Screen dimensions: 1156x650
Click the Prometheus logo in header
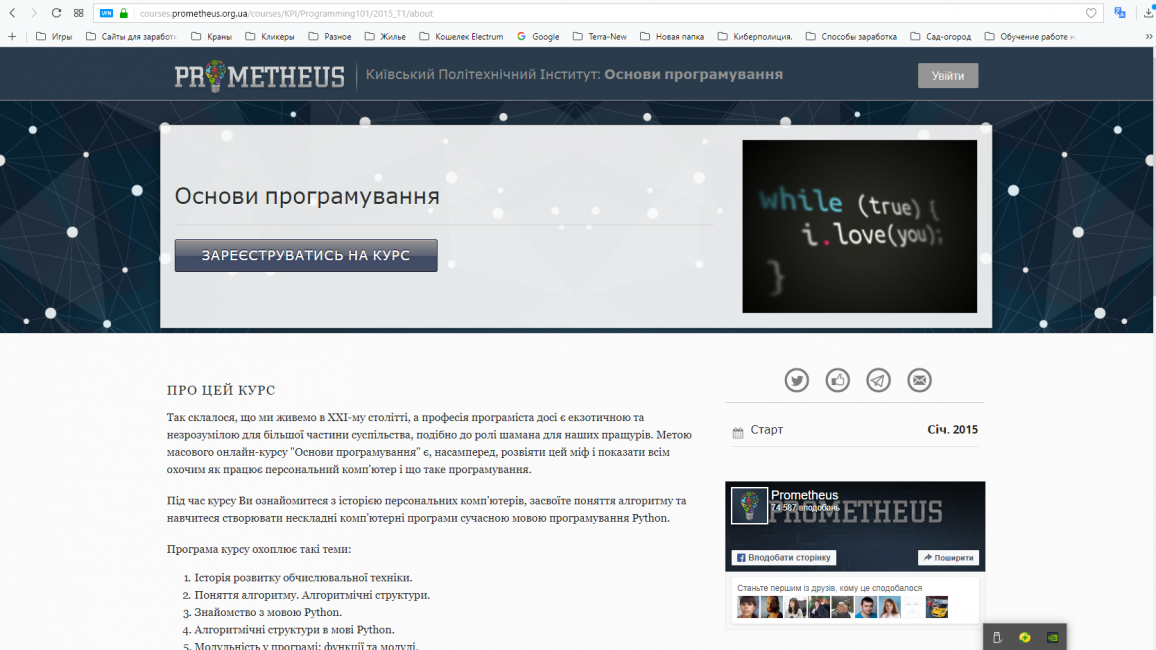[x=260, y=76]
